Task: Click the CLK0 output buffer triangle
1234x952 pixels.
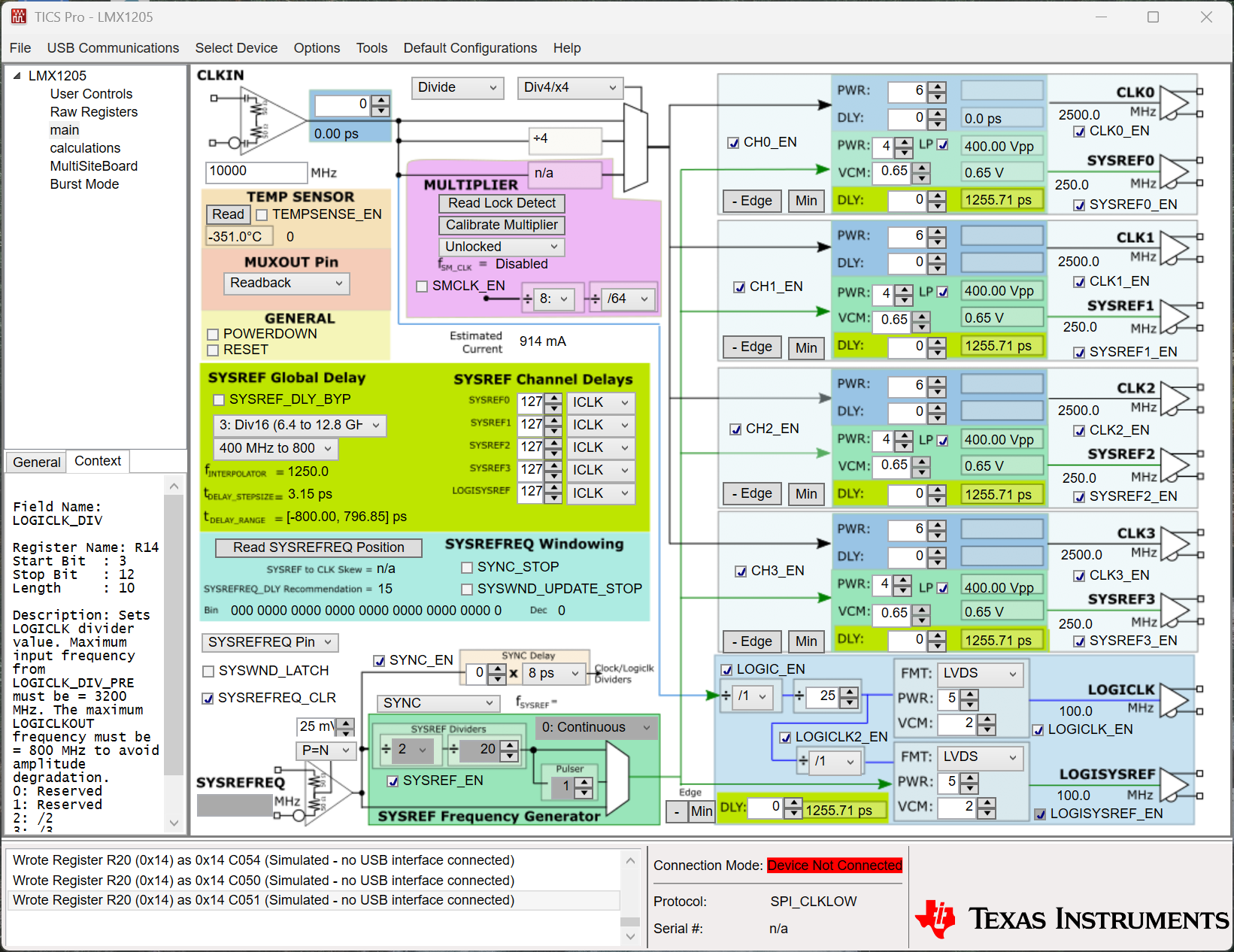Action: click(1175, 103)
